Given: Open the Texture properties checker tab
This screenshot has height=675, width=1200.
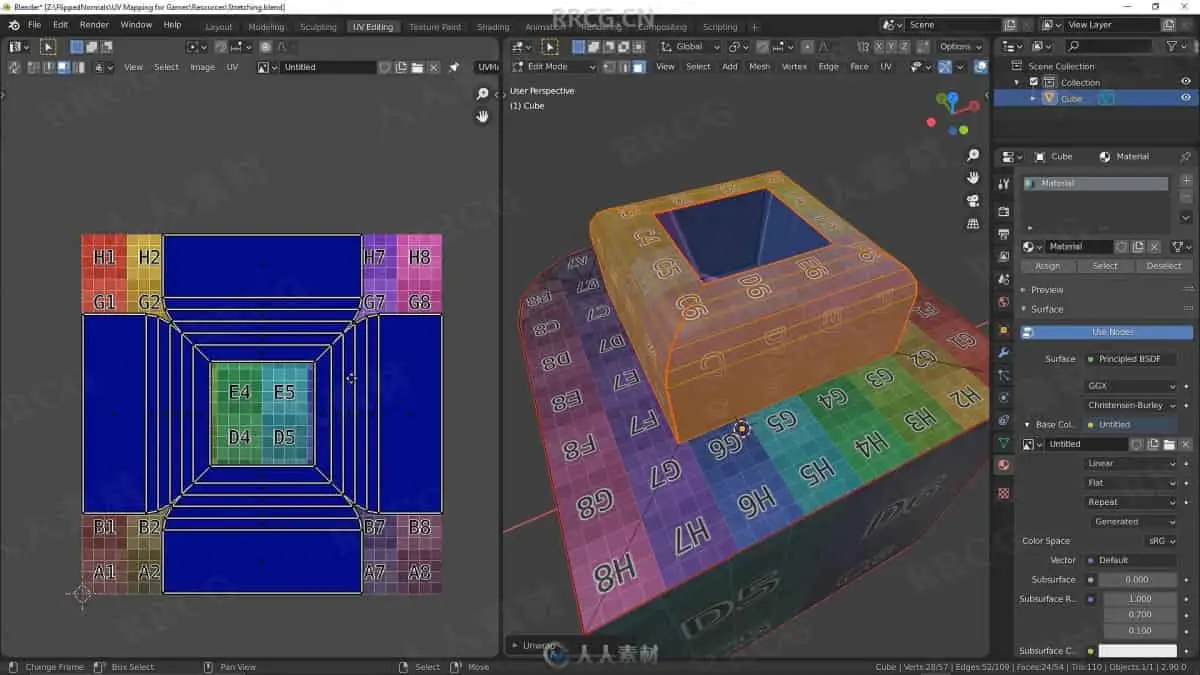Looking at the screenshot, I should 1004,493.
